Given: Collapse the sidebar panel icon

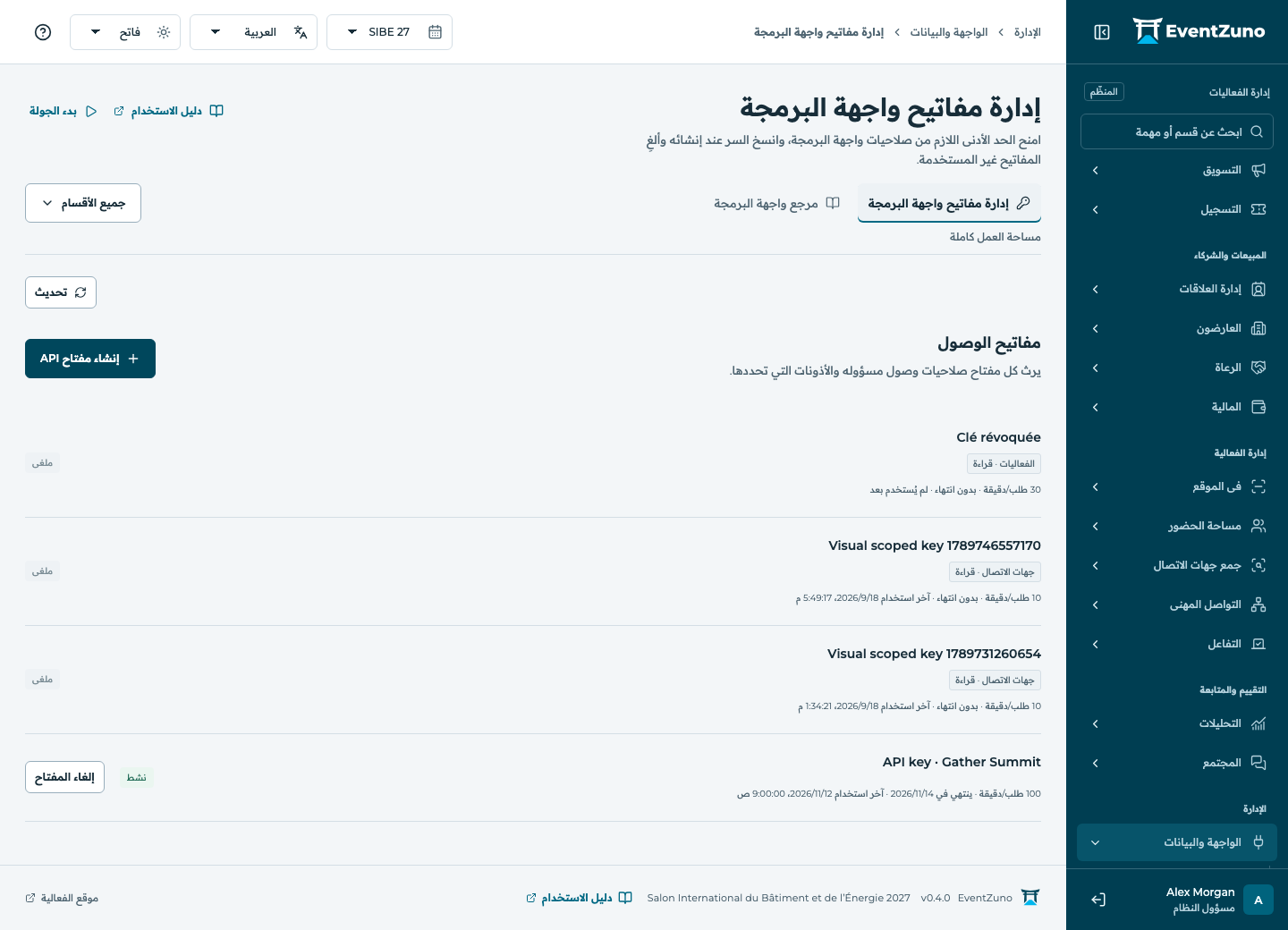Looking at the screenshot, I should [x=1102, y=32].
